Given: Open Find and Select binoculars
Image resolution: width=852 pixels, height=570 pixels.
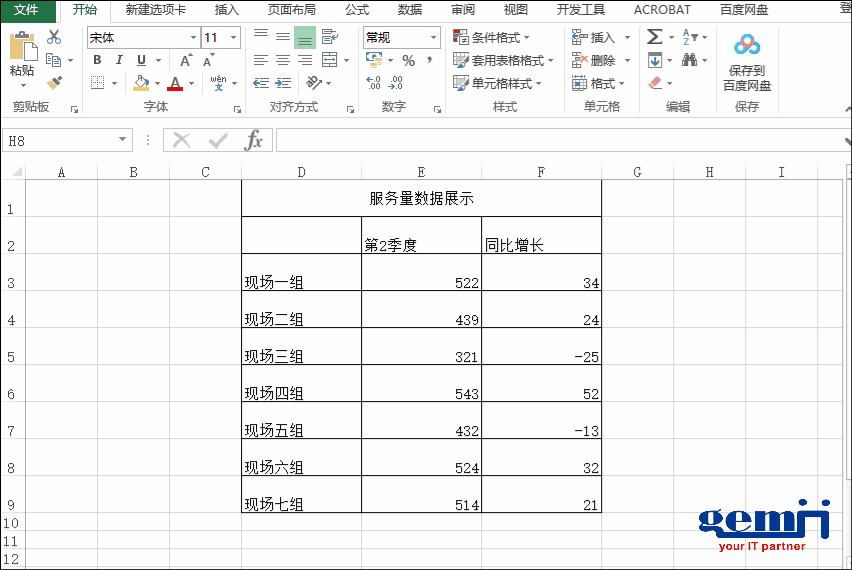Looking at the screenshot, I should (x=690, y=60).
